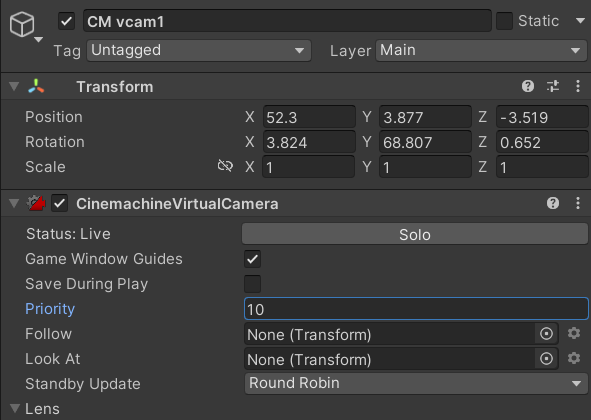This screenshot has width=591, height=420.
Task: Open CinemachineVirtualCamera three-dot menu
Action: coord(578,203)
